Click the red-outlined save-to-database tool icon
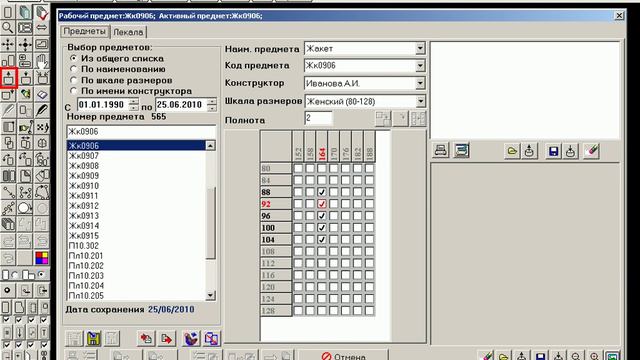Viewport: 640px width, 360px height. pos(9,78)
